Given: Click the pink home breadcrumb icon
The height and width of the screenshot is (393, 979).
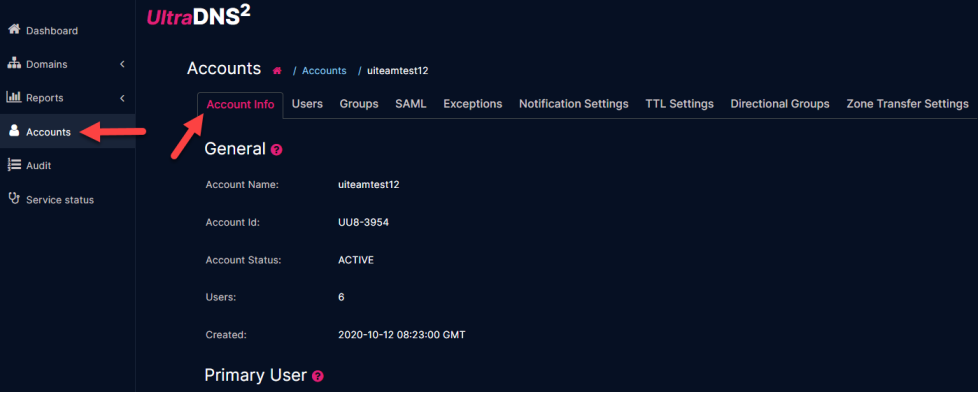Looking at the screenshot, I should pos(277,71).
